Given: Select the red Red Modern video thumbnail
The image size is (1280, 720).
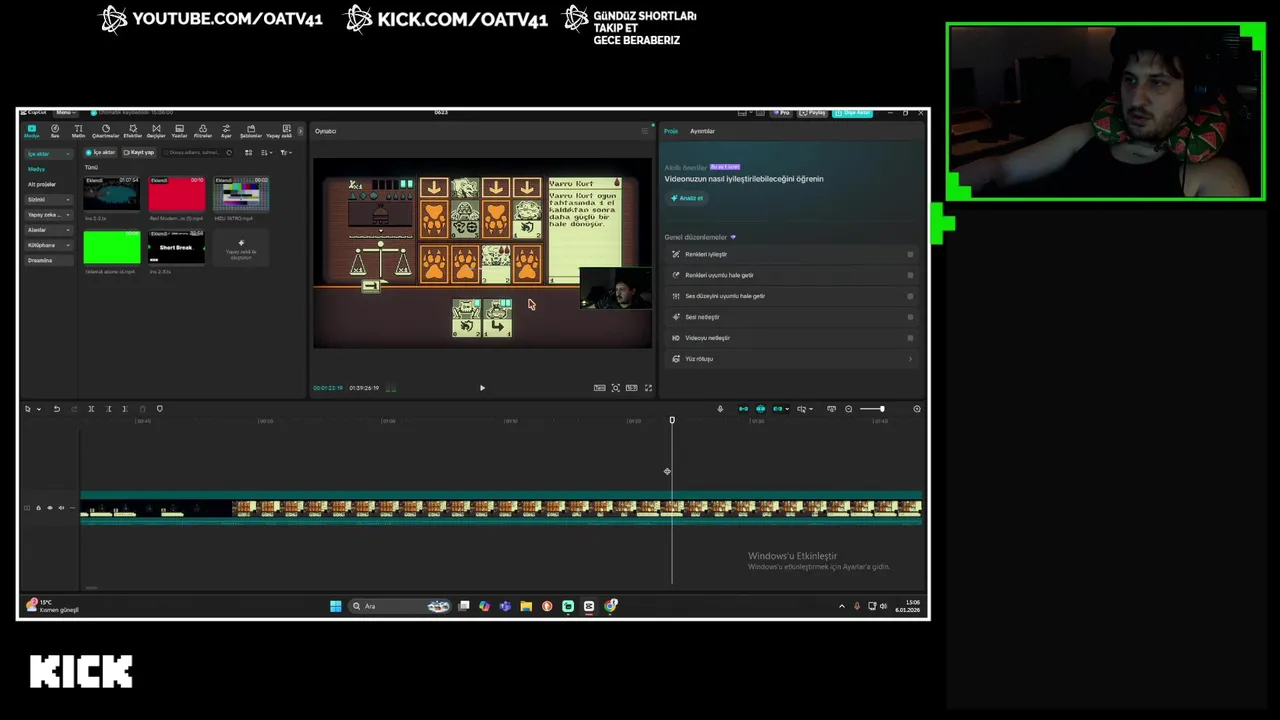Looking at the screenshot, I should point(177,194).
